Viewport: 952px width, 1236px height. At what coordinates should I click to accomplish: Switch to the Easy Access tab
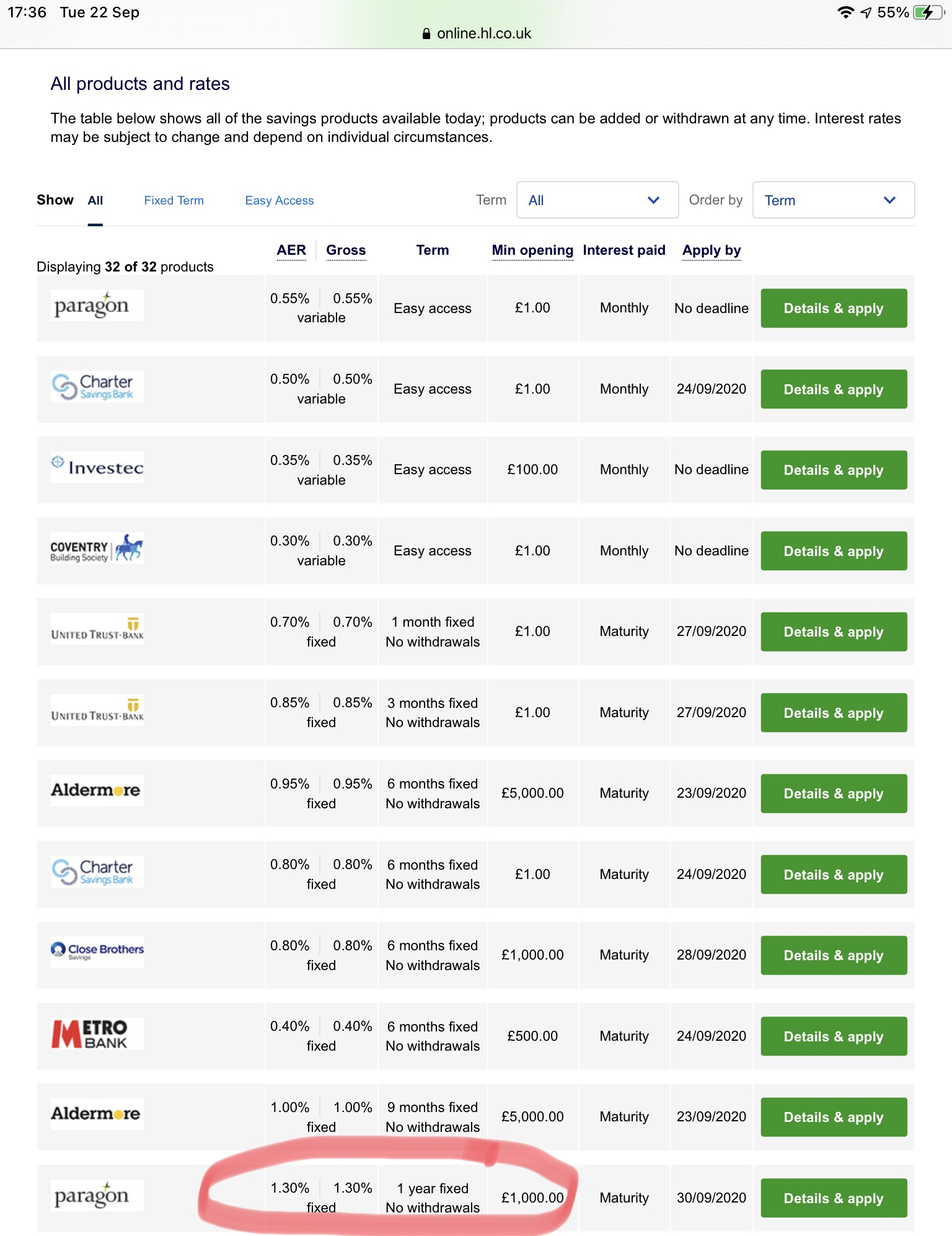(279, 201)
